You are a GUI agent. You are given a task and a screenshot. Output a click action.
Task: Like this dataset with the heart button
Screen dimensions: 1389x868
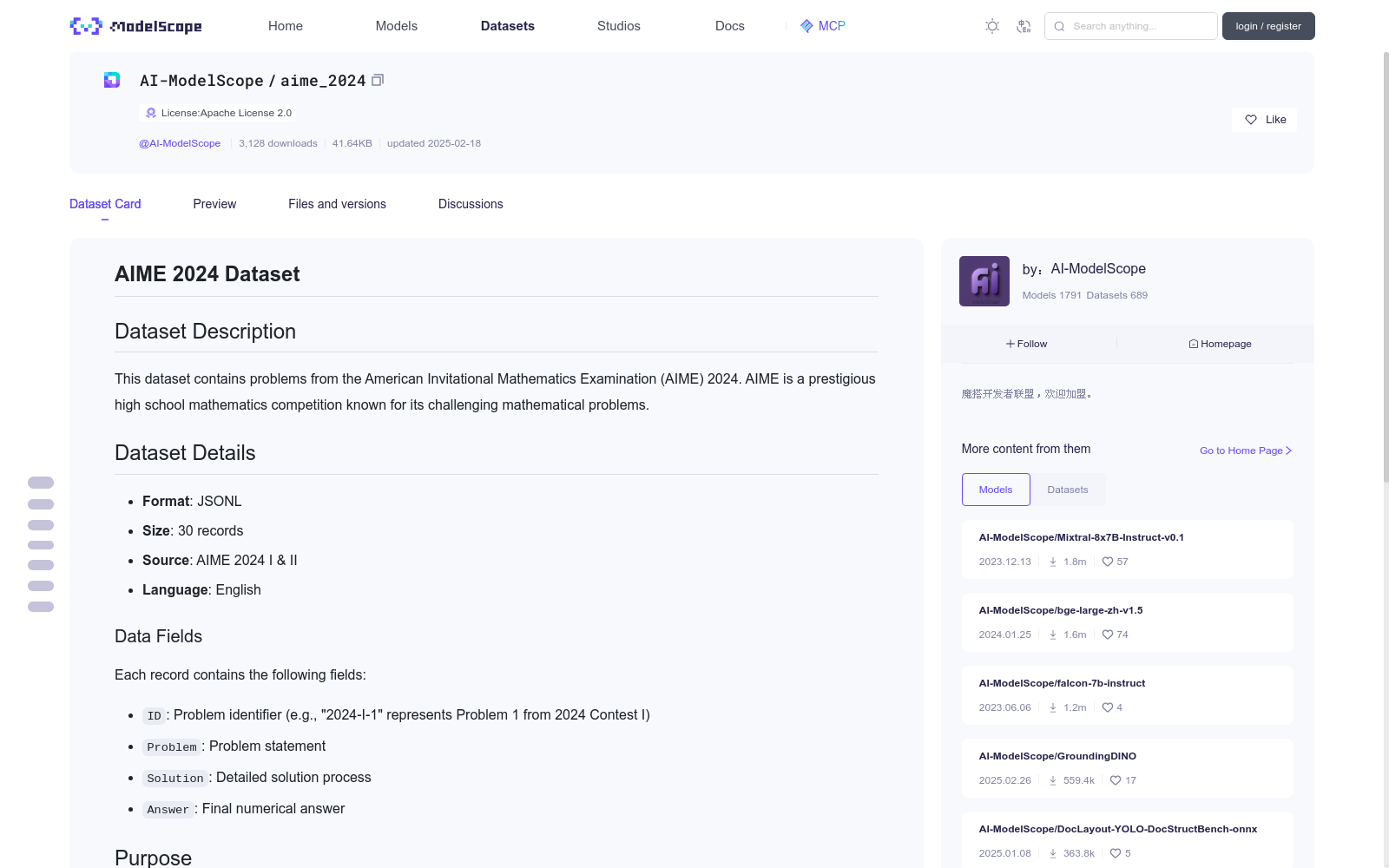pos(1264,120)
